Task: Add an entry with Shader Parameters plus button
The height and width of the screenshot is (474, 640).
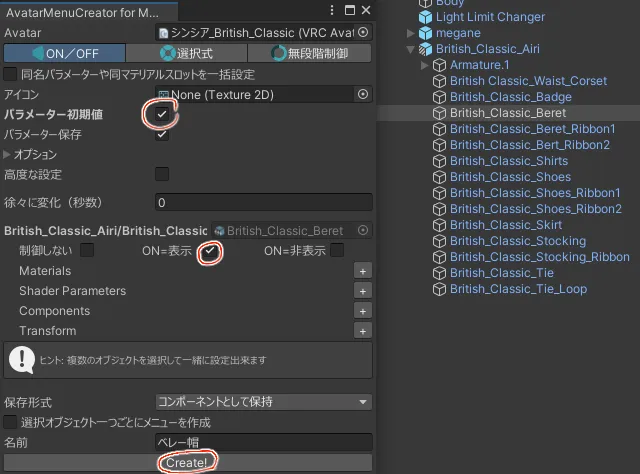Action: (x=363, y=291)
